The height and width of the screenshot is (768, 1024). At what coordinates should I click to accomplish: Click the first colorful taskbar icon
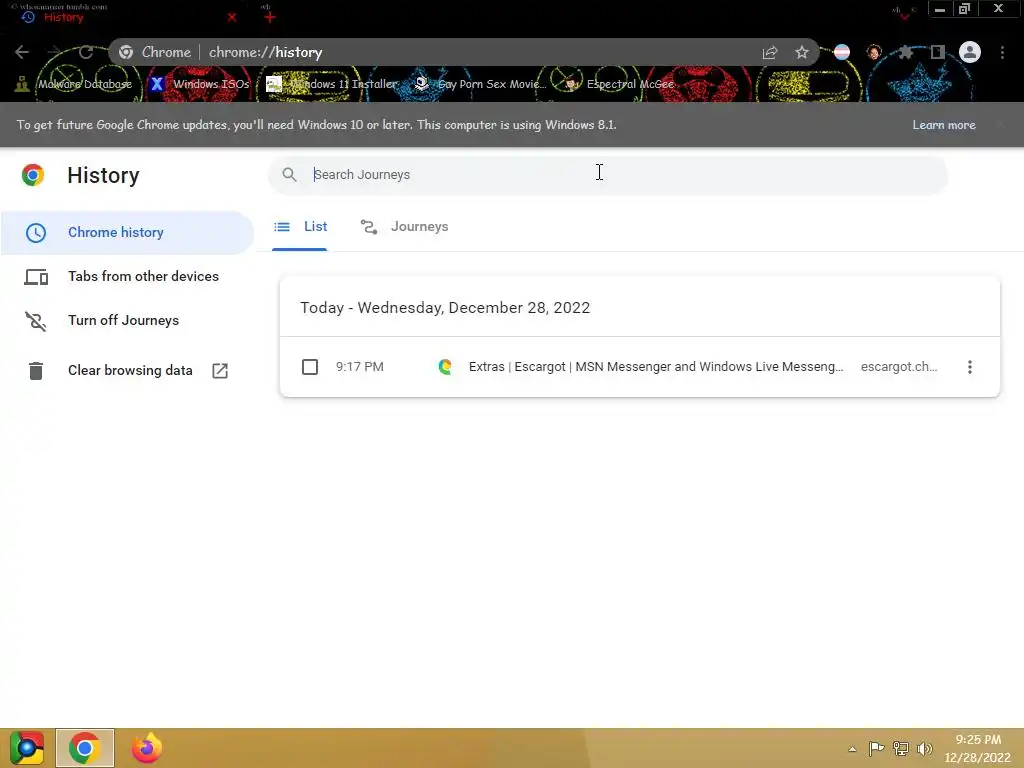pyautogui.click(x=26, y=748)
